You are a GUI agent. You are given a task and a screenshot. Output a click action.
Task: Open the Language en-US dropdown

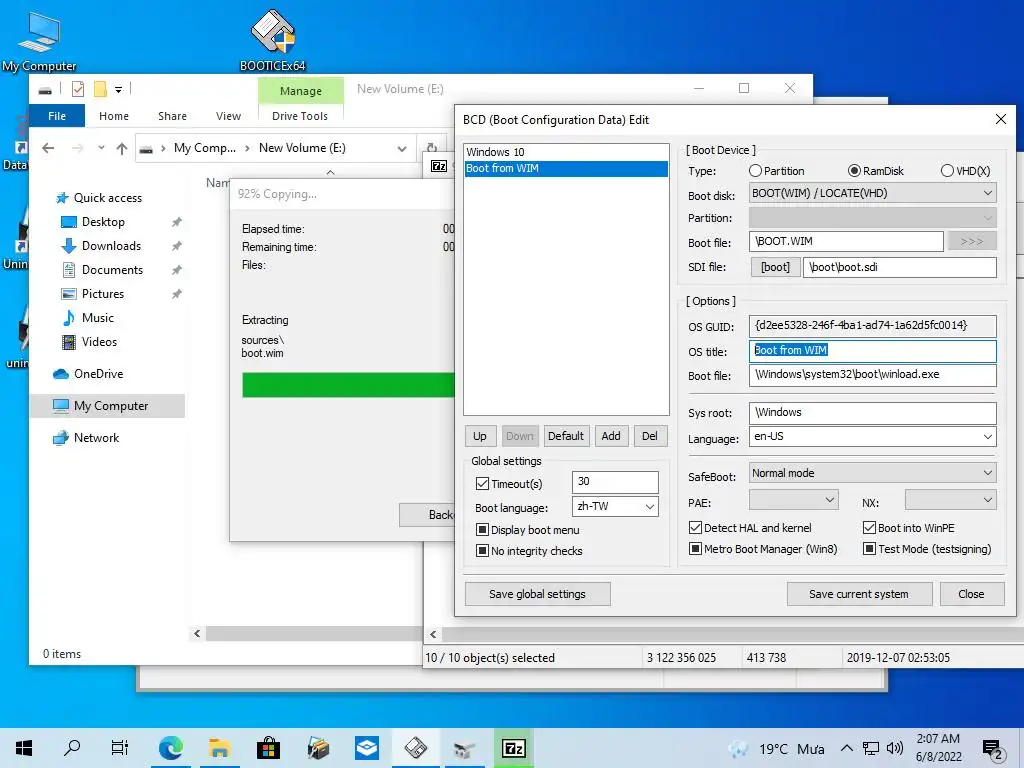(x=872, y=437)
